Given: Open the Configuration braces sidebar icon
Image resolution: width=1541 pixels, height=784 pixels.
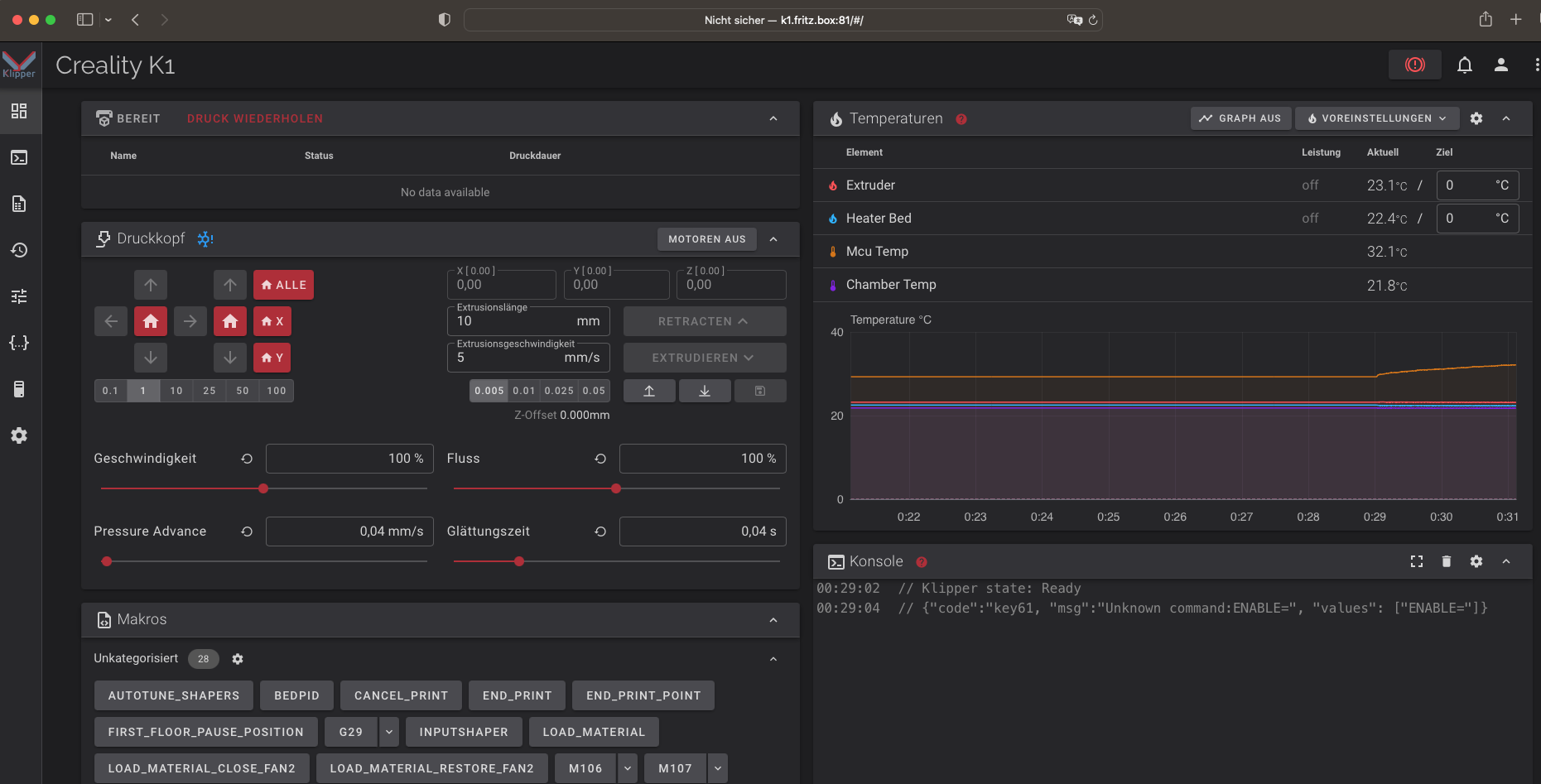Looking at the screenshot, I should 19,343.
